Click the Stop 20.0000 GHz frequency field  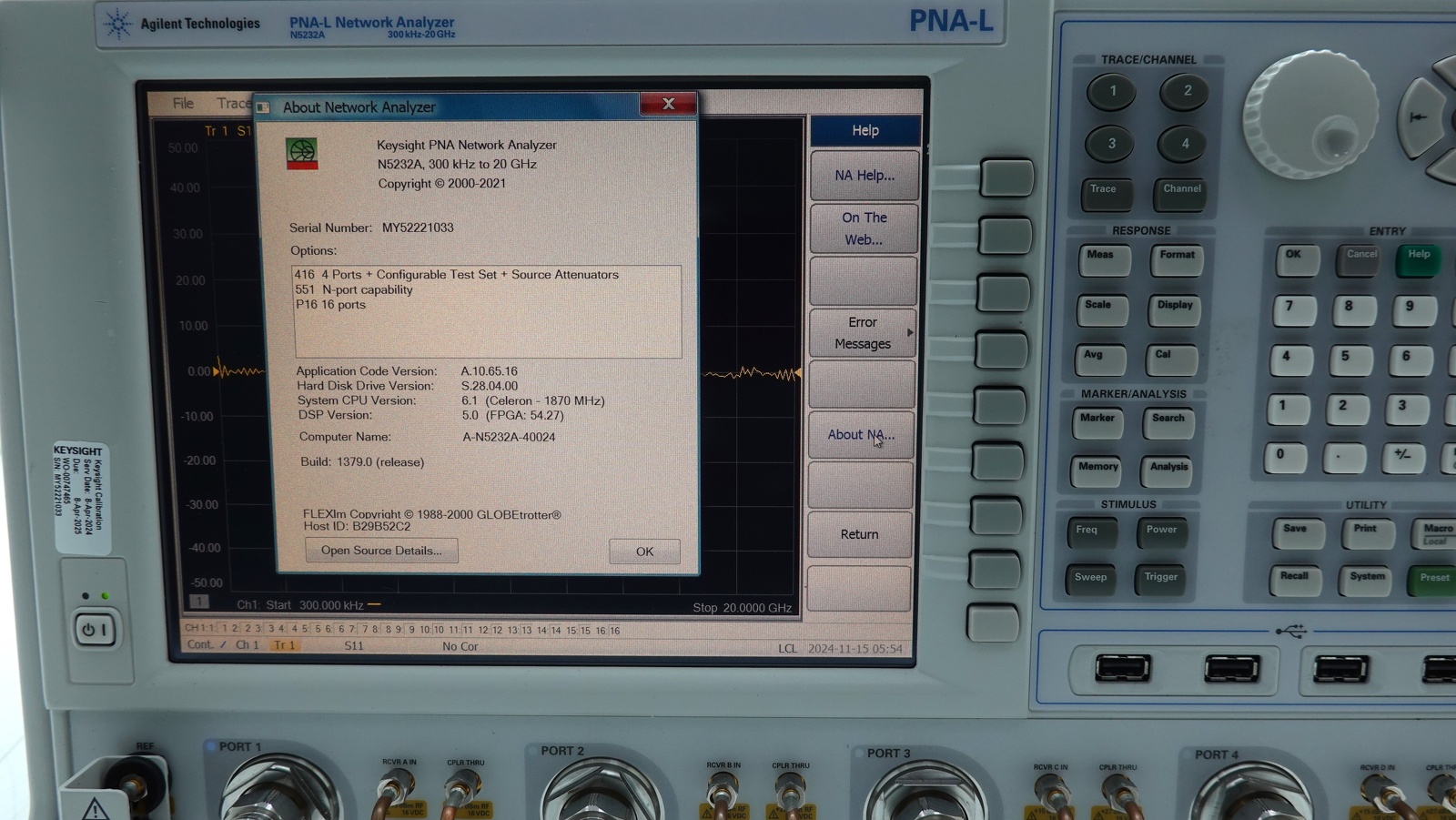pyautogui.click(x=741, y=607)
